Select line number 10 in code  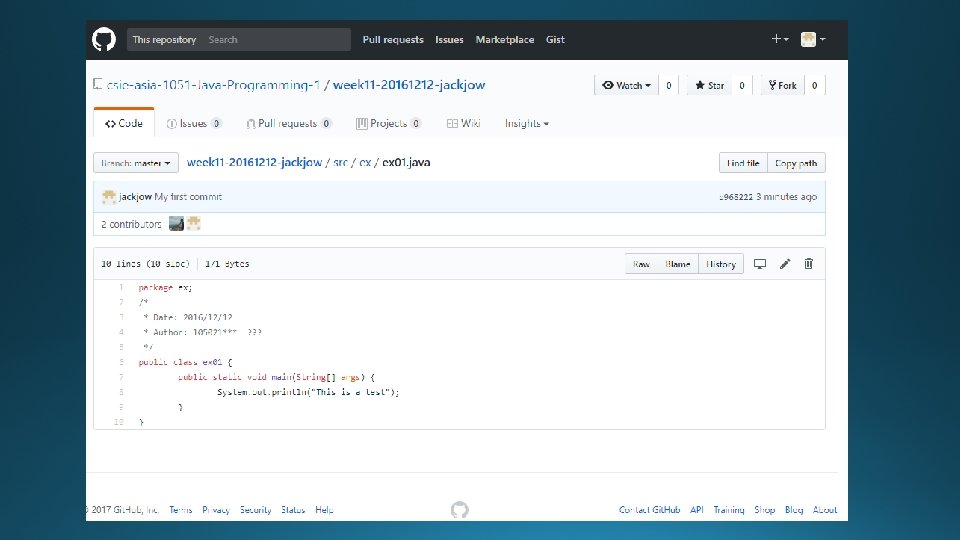click(119, 422)
